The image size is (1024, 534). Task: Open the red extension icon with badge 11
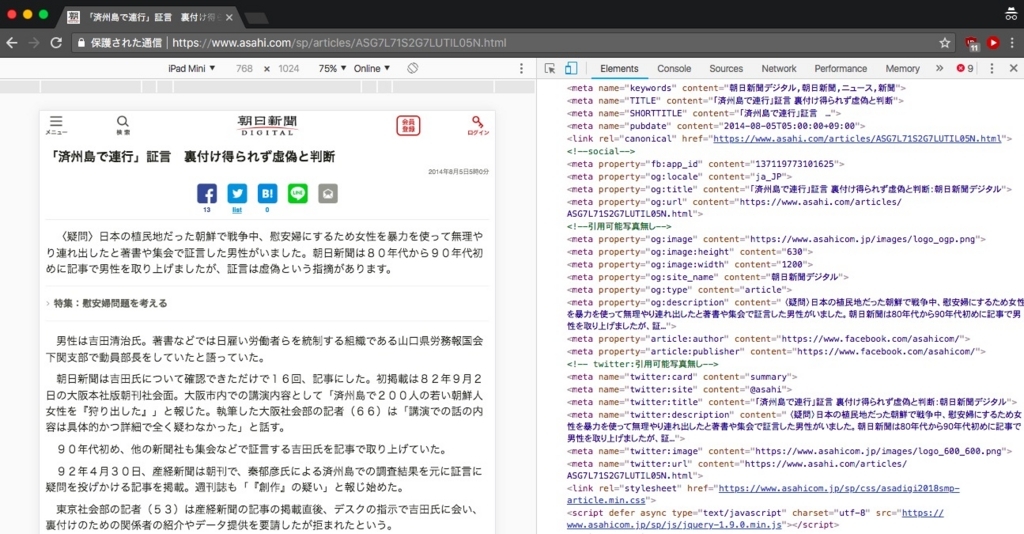[972, 43]
